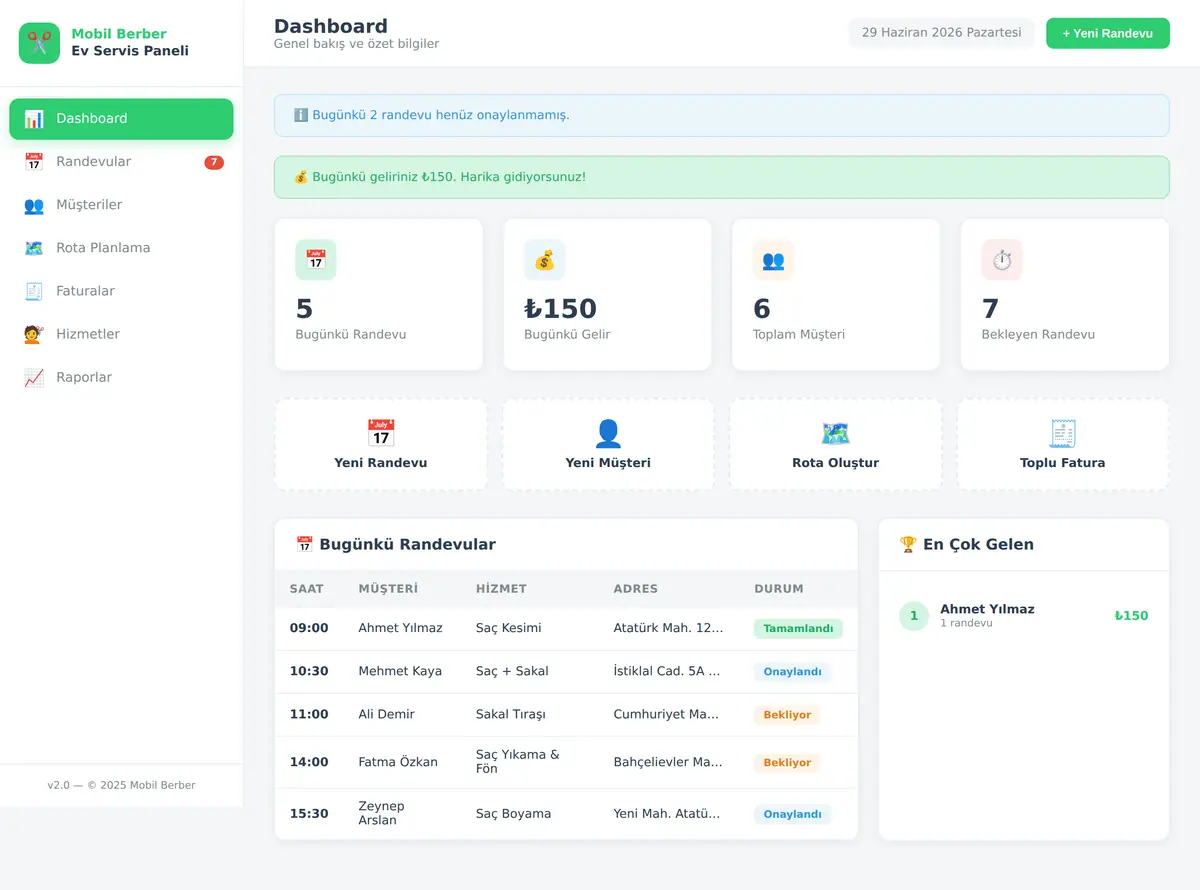This screenshot has width=1200, height=890.
Task: Click the map icon above Rota Oluştur
Action: [x=835, y=433]
